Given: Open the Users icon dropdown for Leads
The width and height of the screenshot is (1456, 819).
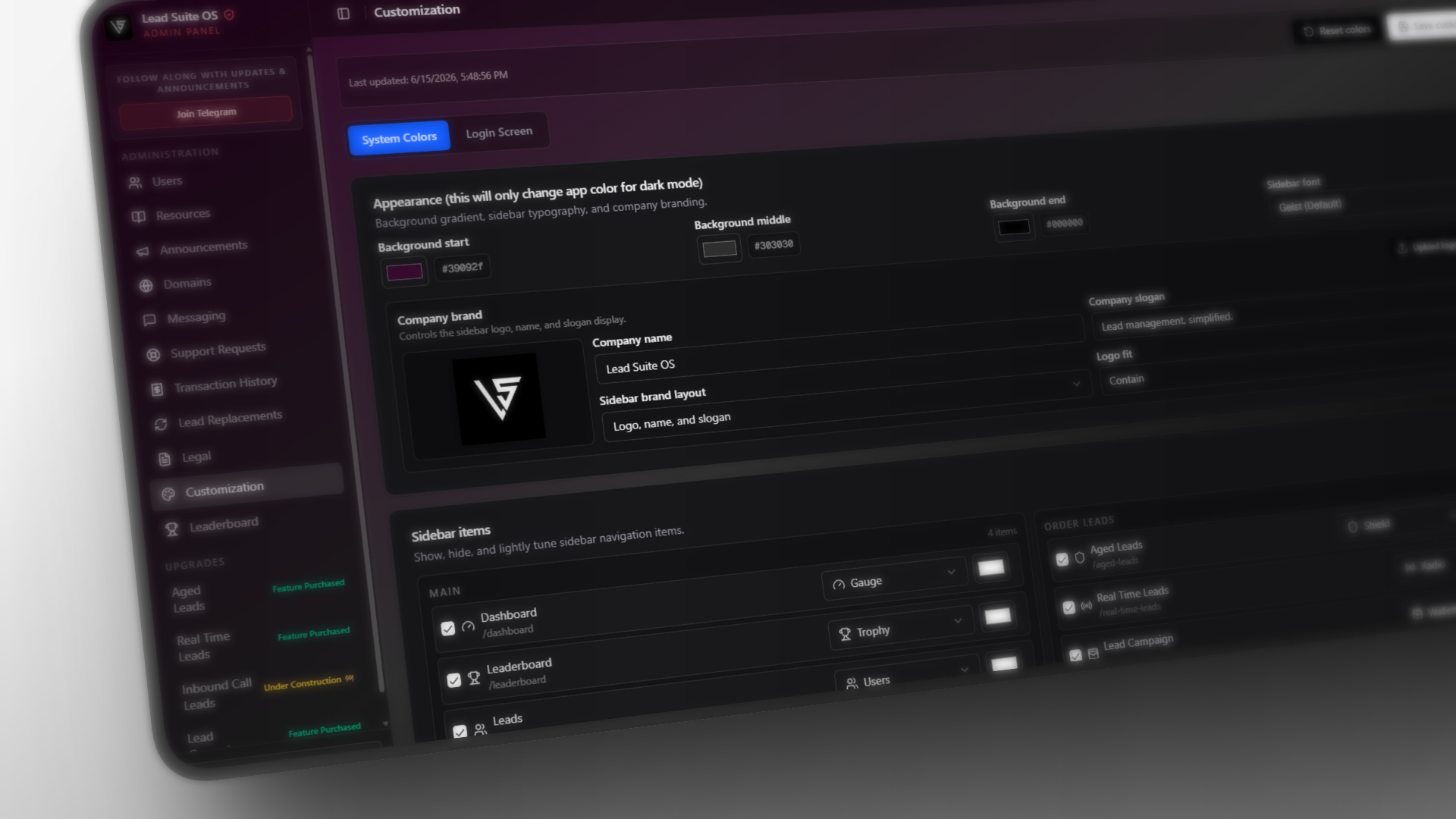Looking at the screenshot, I should point(907,675).
